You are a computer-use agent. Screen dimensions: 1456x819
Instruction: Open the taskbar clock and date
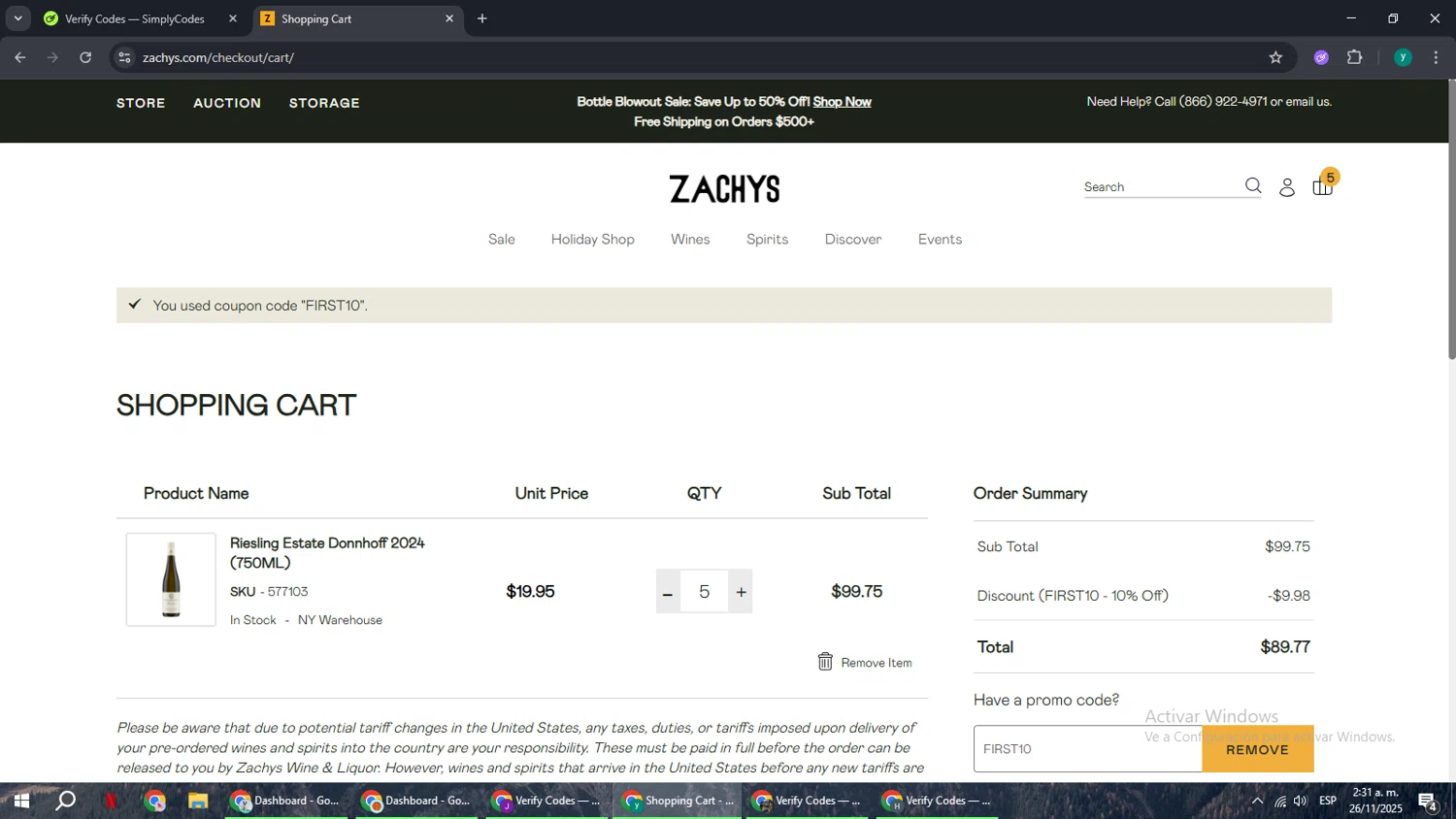pyautogui.click(x=1375, y=802)
